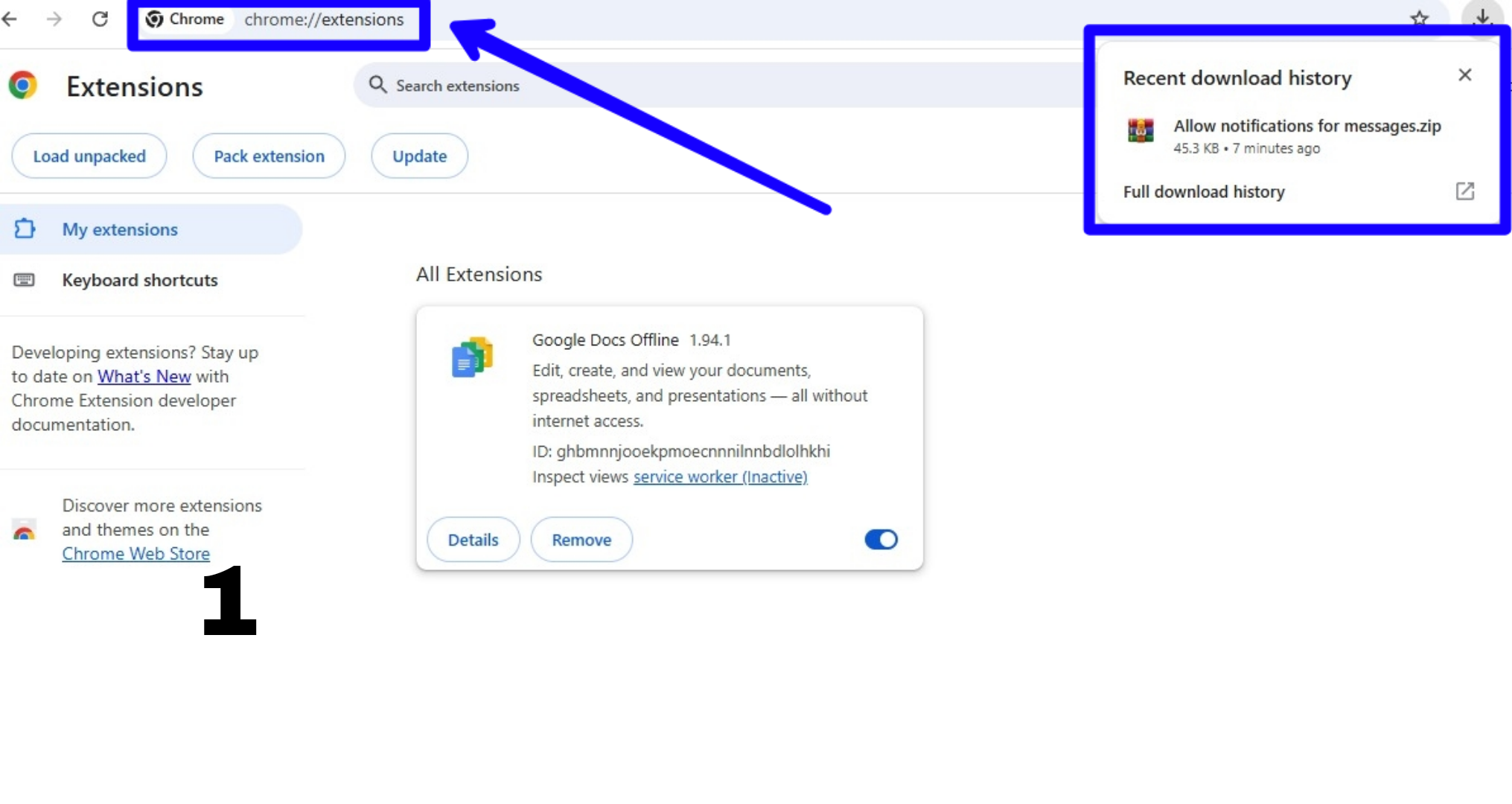Image resolution: width=1512 pixels, height=804 pixels.
Task: Click the Pack extension button
Action: click(x=269, y=156)
